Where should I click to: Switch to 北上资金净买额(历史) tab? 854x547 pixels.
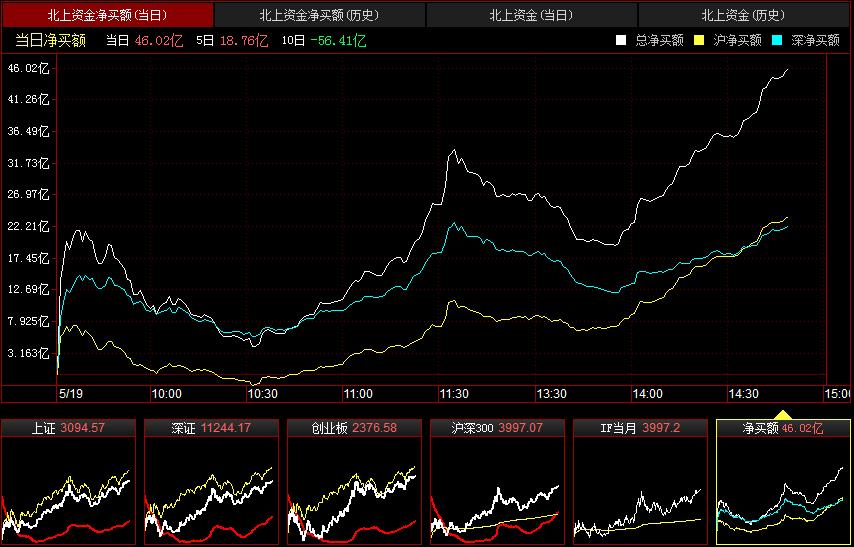(320, 15)
